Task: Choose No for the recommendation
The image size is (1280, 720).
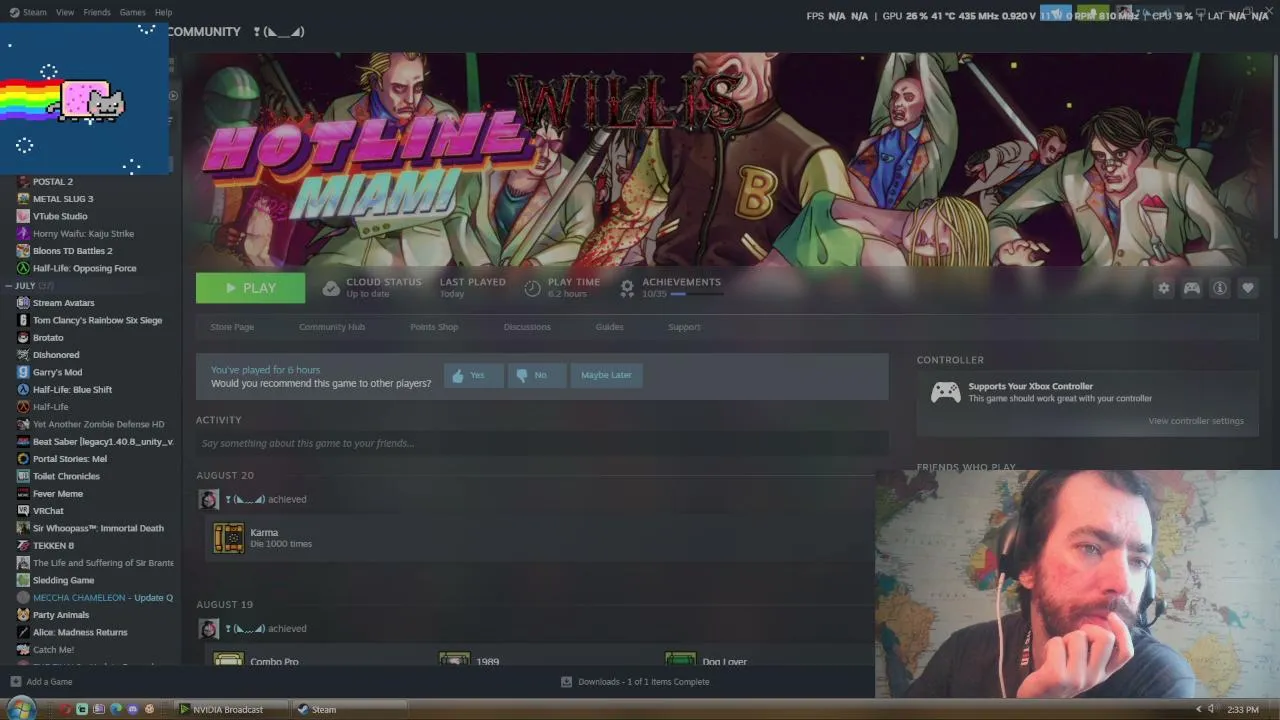Action: (x=536, y=375)
